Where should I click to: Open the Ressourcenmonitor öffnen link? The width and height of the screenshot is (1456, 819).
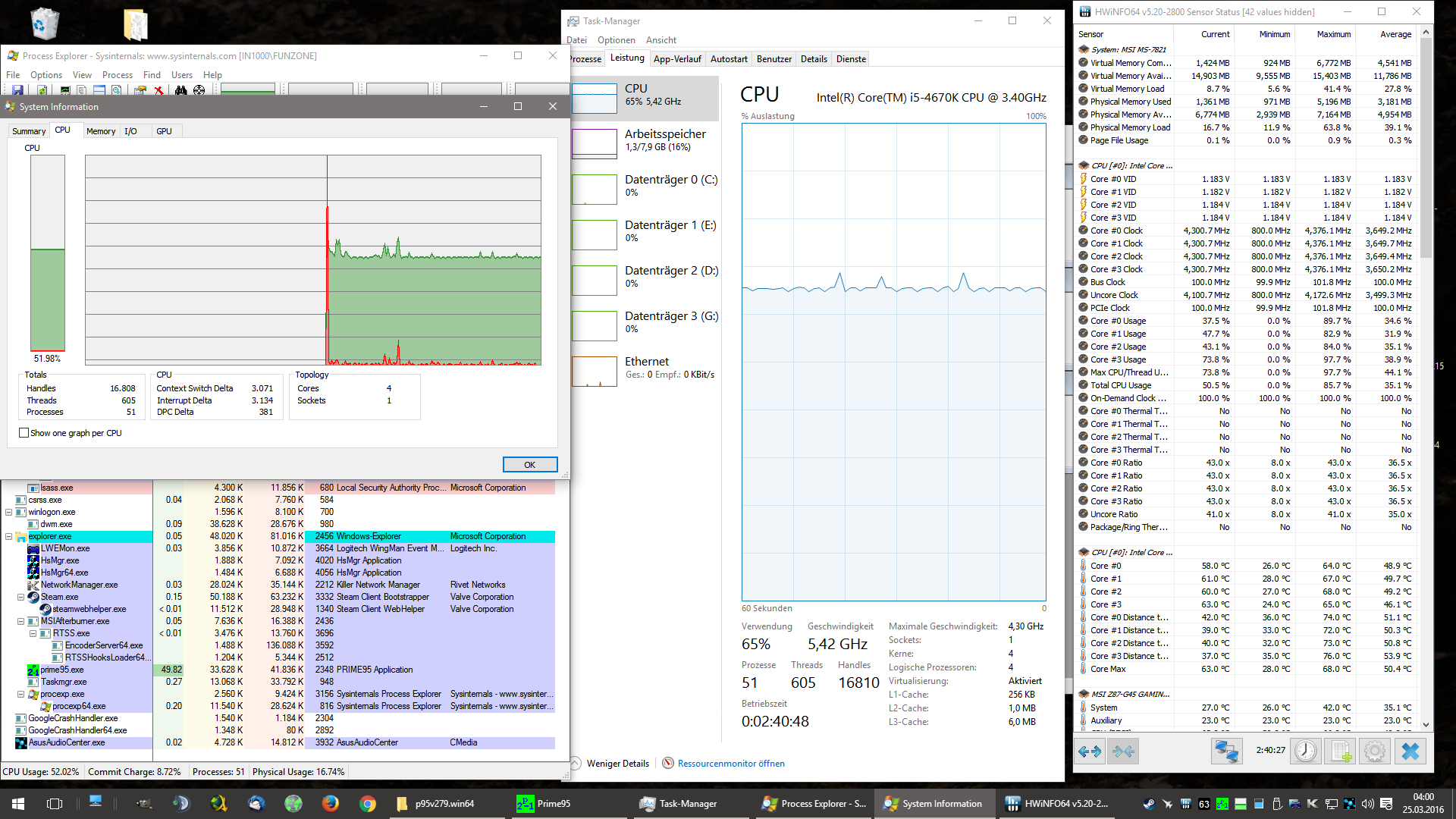coord(730,764)
